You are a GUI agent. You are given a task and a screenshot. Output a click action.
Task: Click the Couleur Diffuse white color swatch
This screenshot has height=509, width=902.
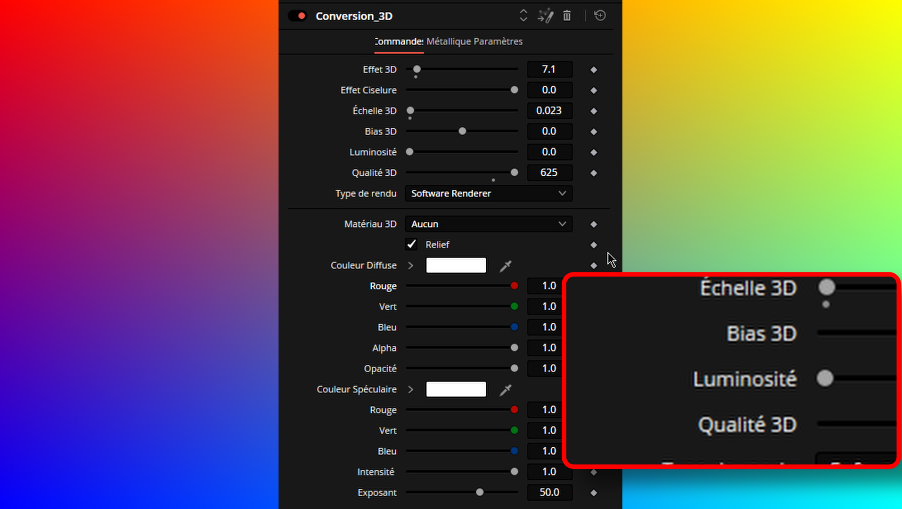click(x=456, y=266)
